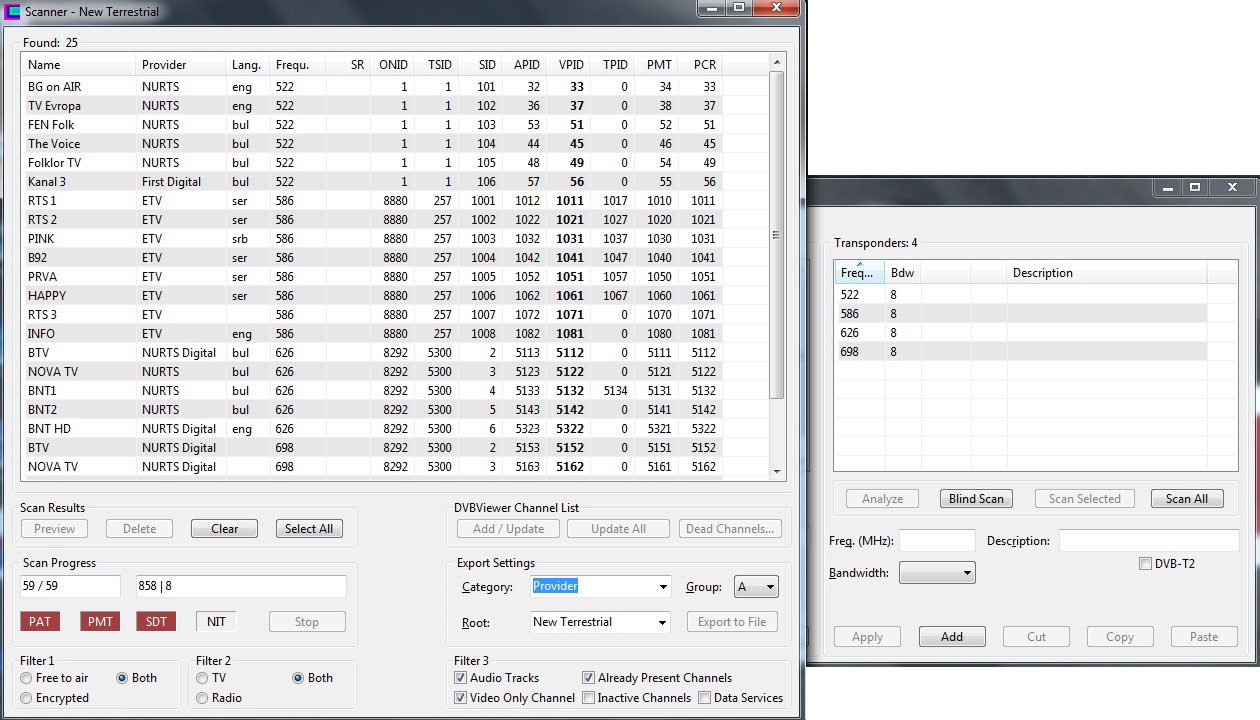Click the Apply button in transponder panel
The width and height of the screenshot is (1260, 720).
(867, 637)
